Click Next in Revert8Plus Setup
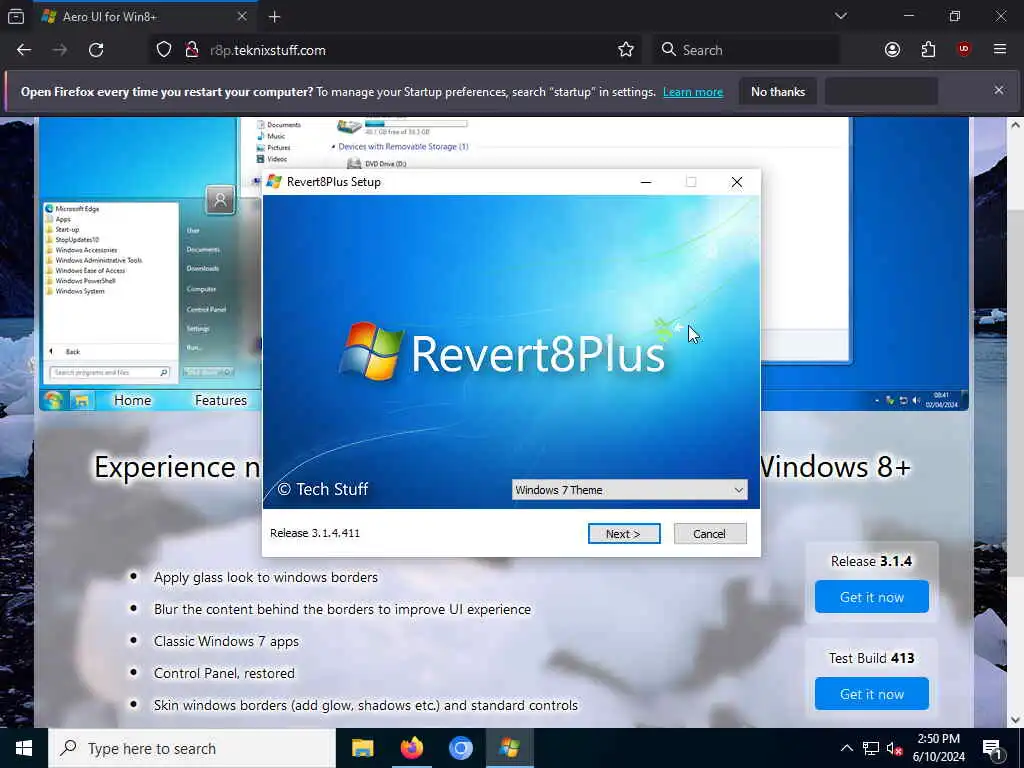This screenshot has height=768, width=1024. [624, 534]
